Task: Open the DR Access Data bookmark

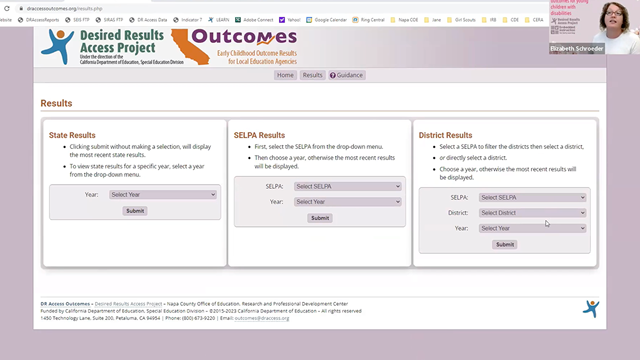Action: coord(148,20)
